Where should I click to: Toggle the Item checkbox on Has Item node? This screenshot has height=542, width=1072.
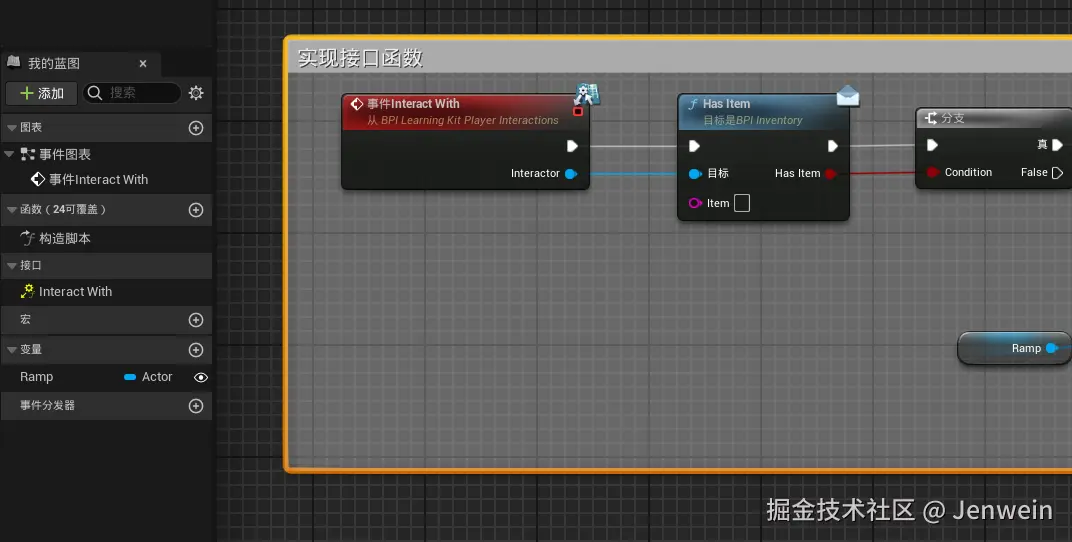click(742, 203)
